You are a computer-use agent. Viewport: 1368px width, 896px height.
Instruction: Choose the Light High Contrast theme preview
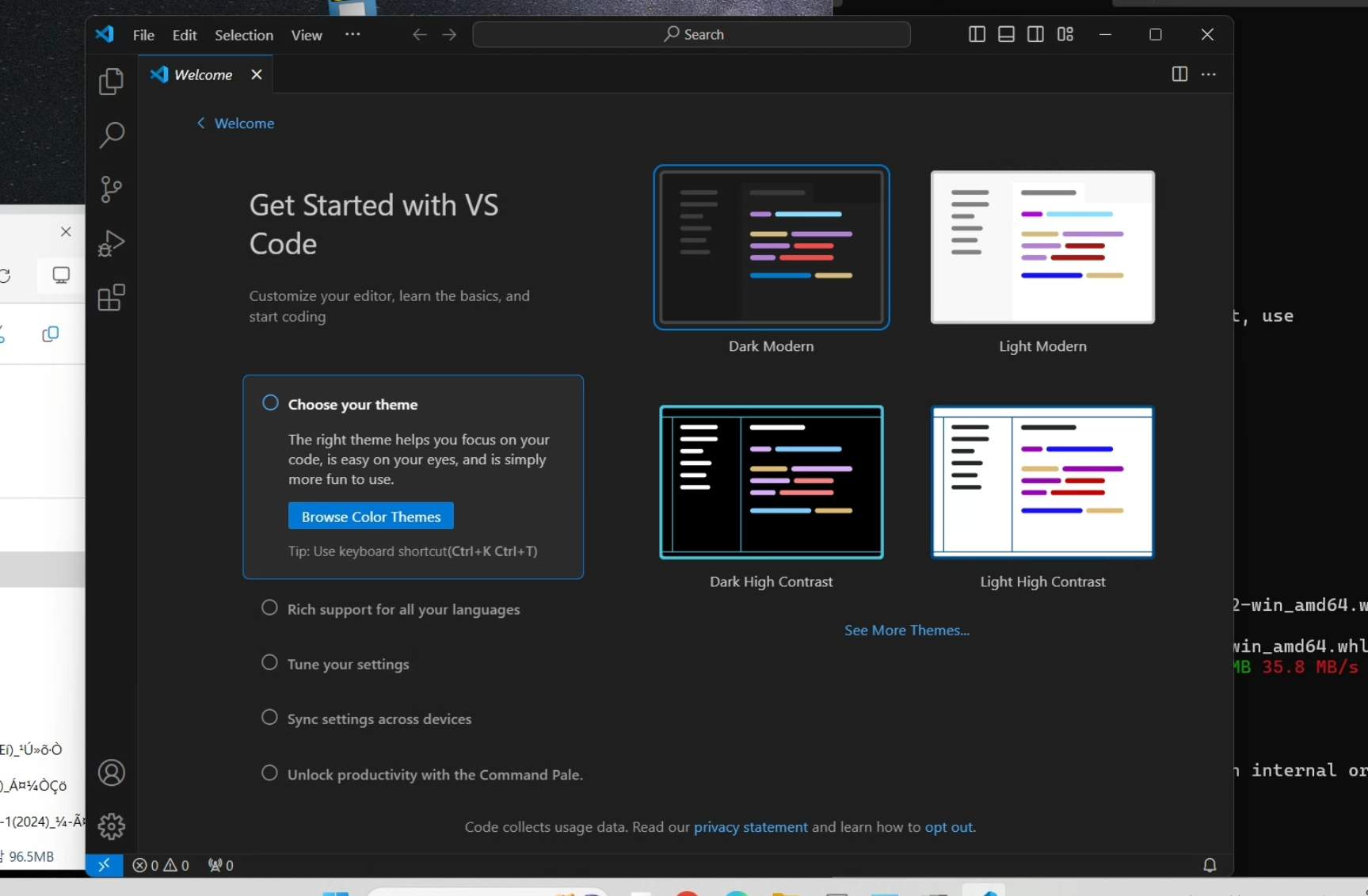pyautogui.click(x=1042, y=482)
